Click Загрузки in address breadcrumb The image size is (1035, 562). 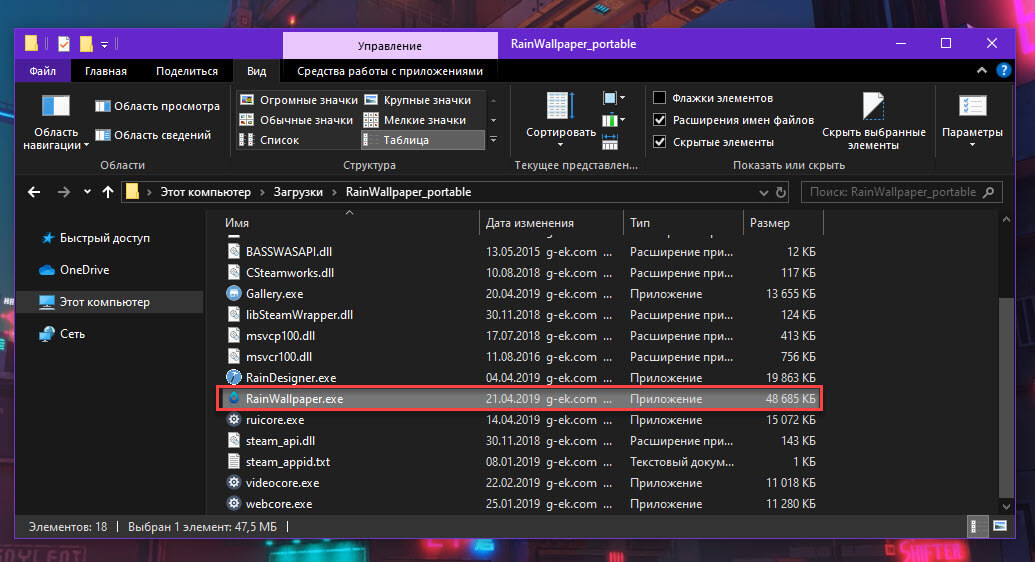pyautogui.click(x=298, y=192)
